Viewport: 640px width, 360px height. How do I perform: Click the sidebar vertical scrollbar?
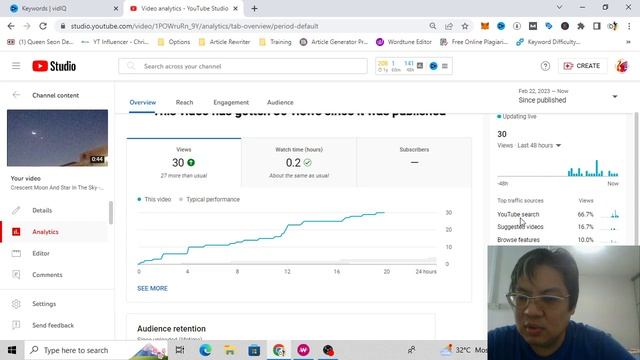[x=111, y=212]
